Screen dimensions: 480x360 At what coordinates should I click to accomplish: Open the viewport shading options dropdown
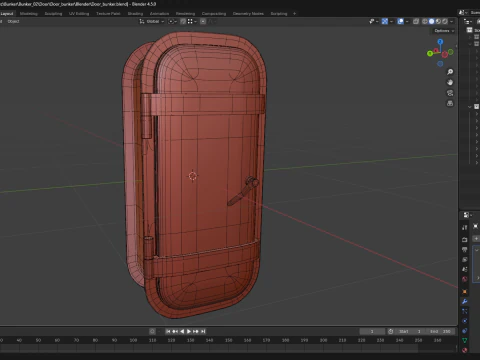click(x=451, y=21)
